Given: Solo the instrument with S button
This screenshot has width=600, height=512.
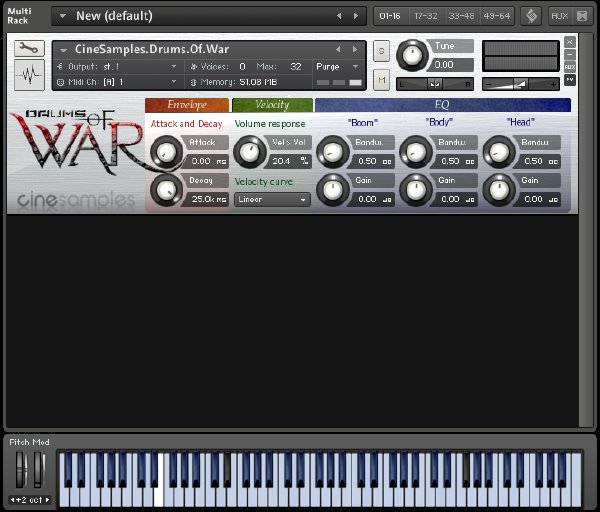Looking at the screenshot, I should [381, 51].
